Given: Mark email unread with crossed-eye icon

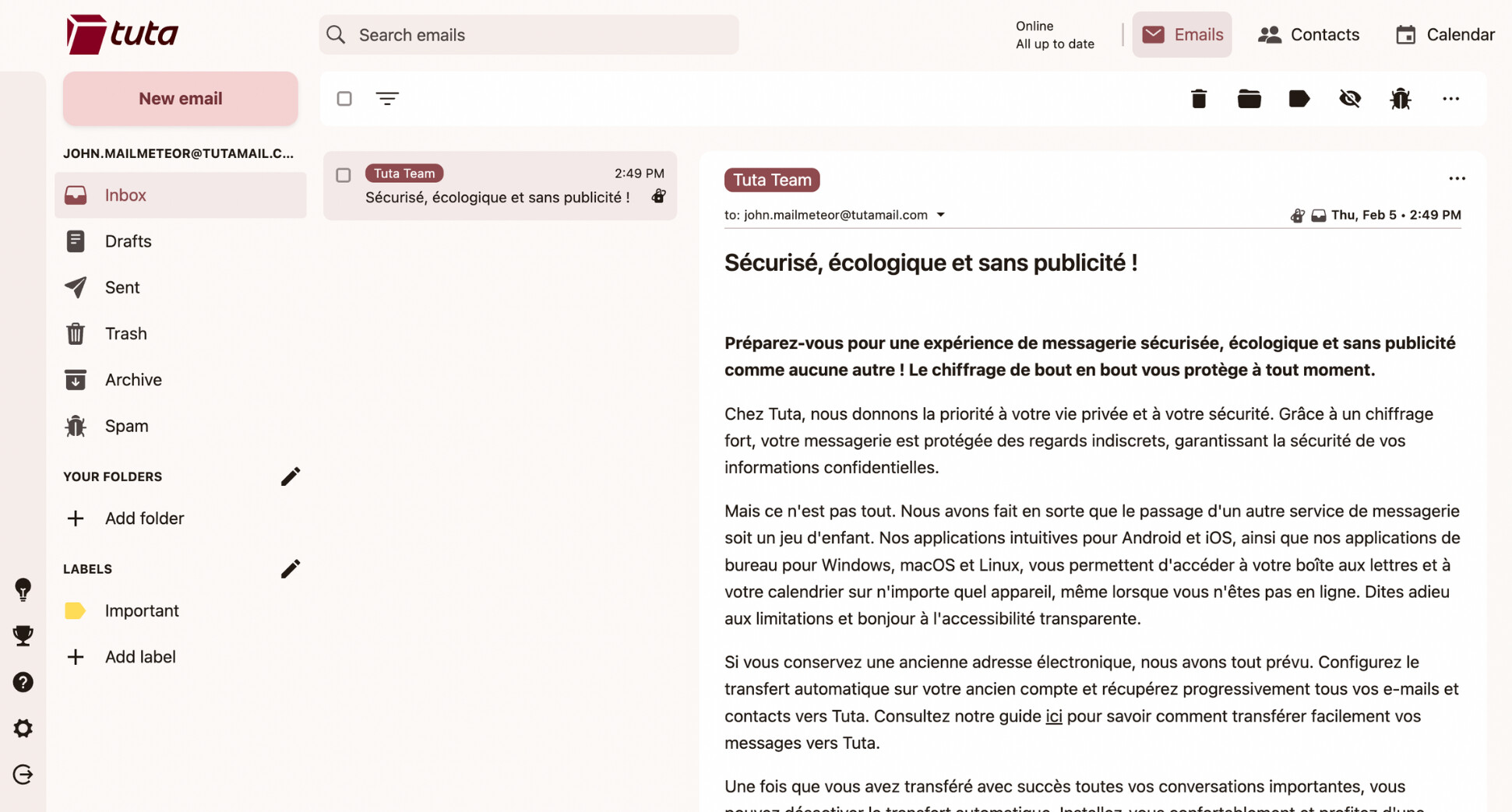Looking at the screenshot, I should coord(1349,99).
